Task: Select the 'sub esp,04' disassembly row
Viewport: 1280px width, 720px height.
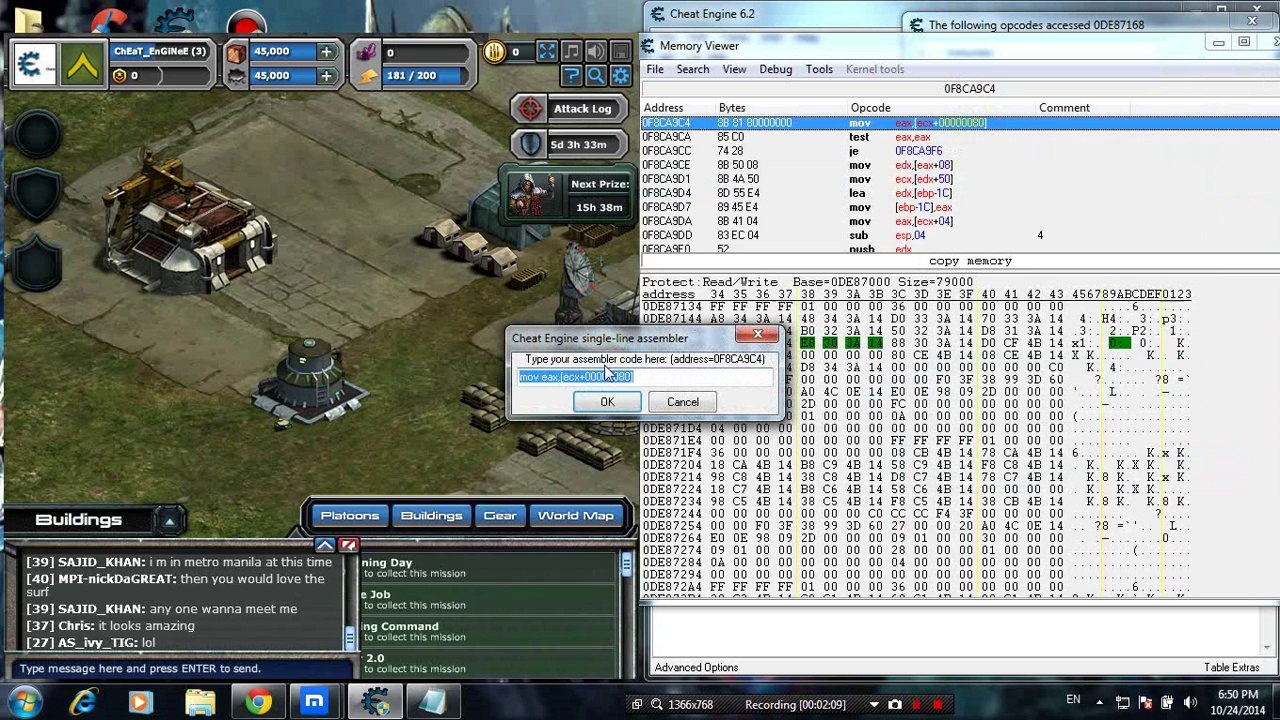Action: [960, 235]
